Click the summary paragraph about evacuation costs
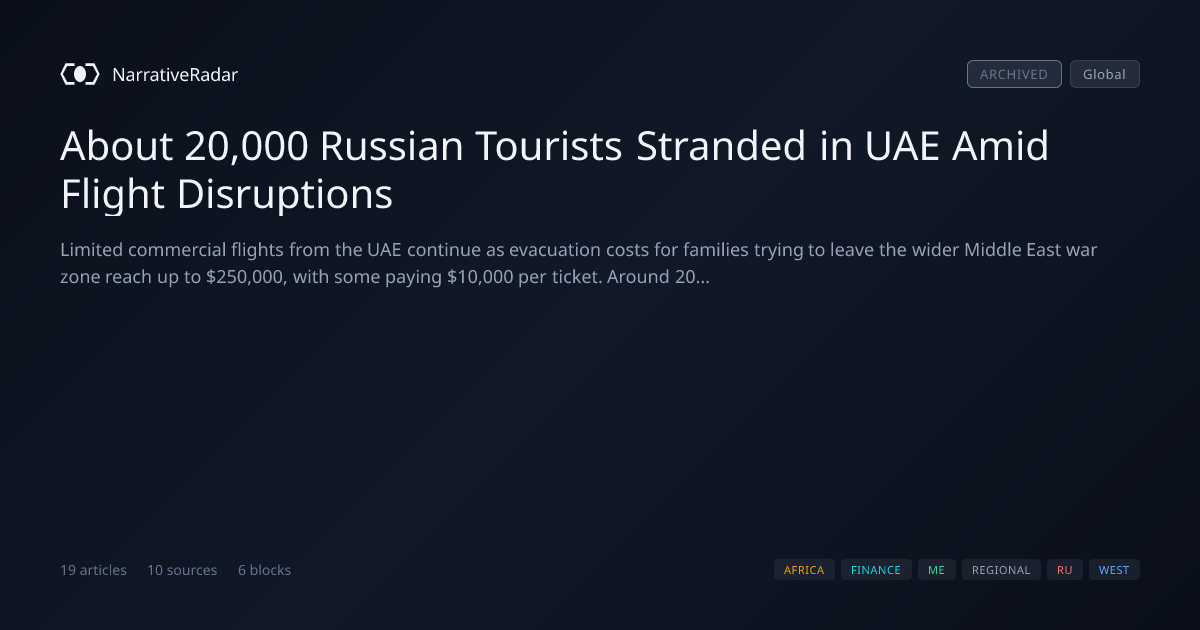1200x630 pixels. tap(579, 263)
